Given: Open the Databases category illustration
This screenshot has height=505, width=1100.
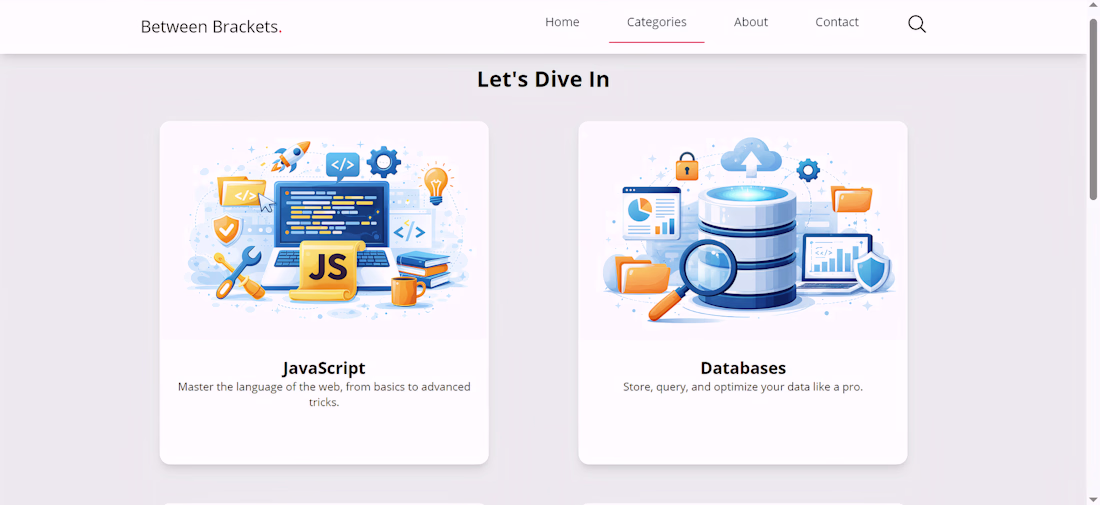Looking at the screenshot, I should (743, 231).
